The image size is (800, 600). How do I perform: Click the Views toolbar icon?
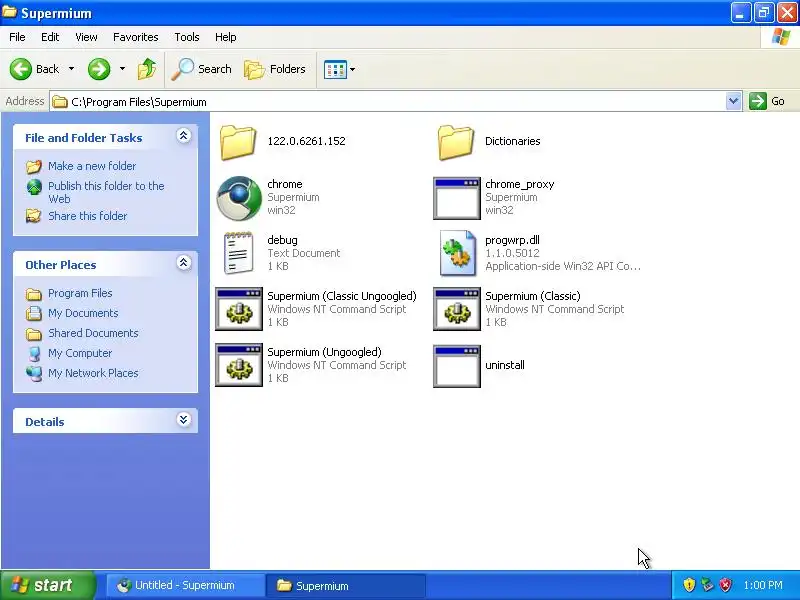[x=335, y=69]
